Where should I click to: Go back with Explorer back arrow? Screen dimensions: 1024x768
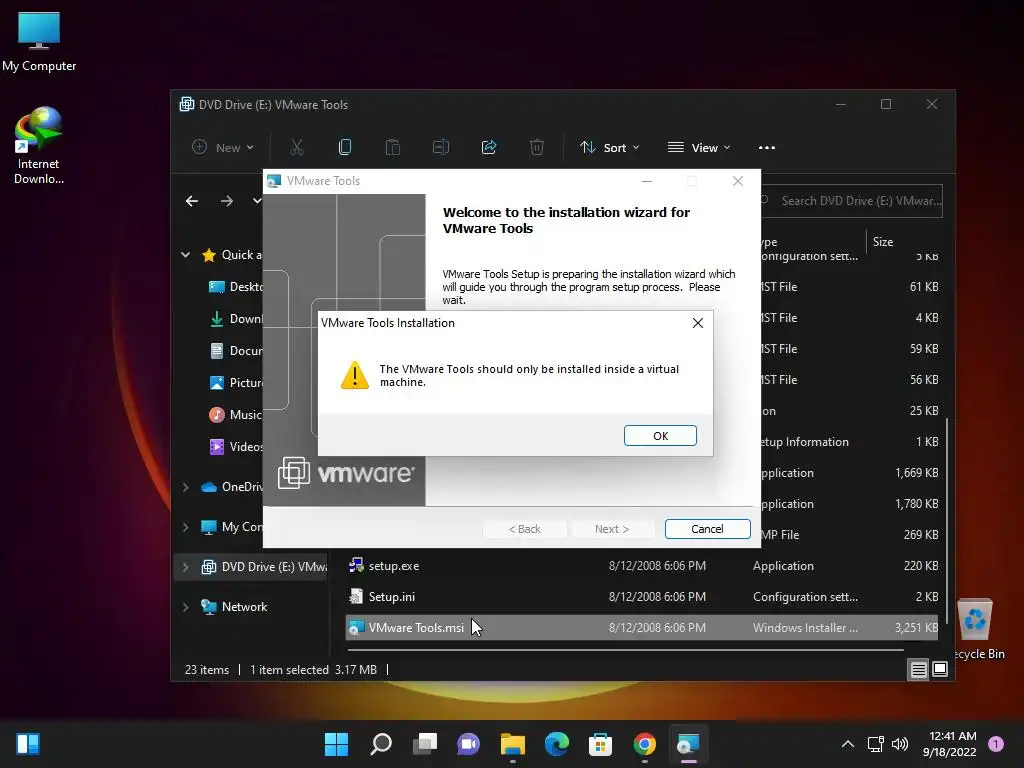point(191,201)
